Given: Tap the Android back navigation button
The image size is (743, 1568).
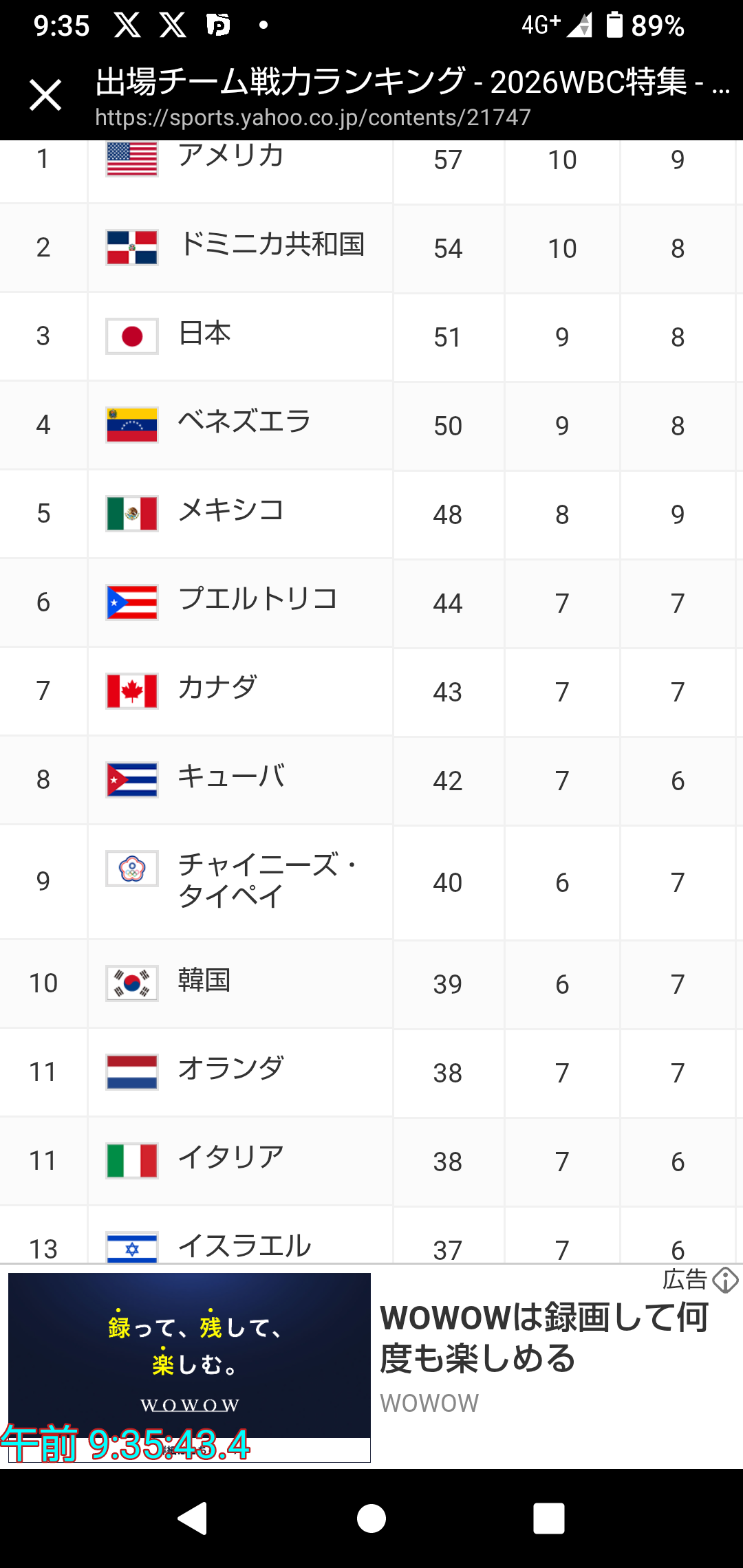Looking at the screenshot, I should (193, 1518).
